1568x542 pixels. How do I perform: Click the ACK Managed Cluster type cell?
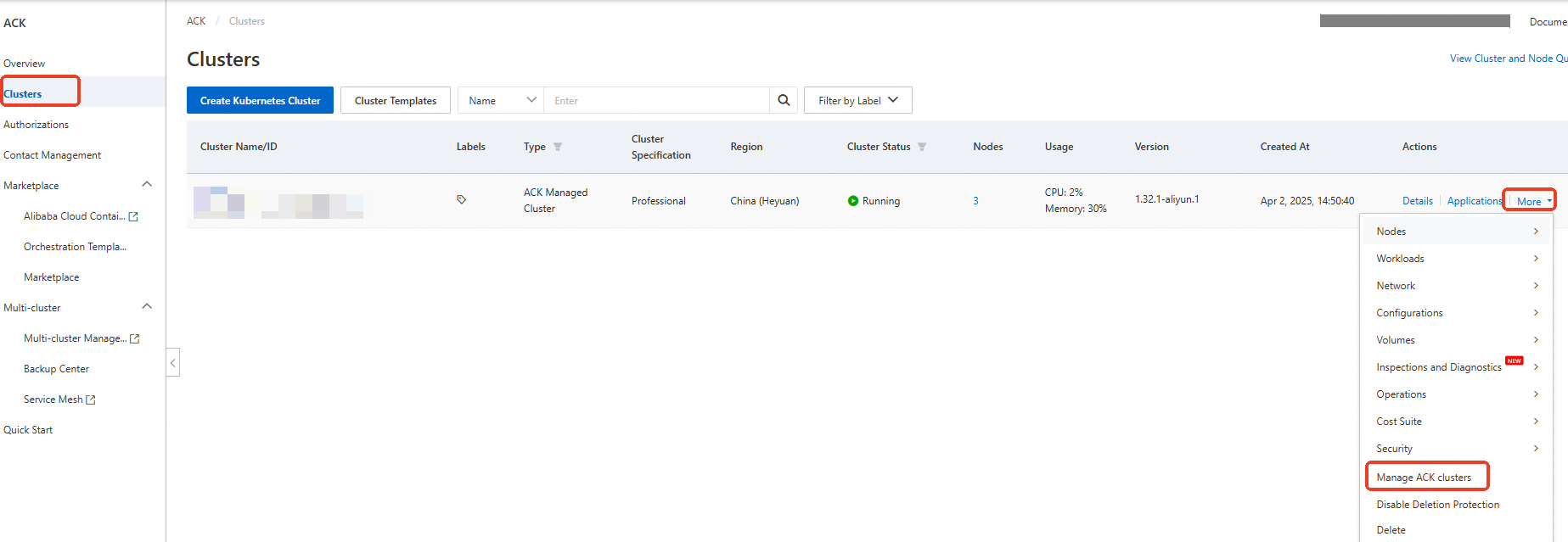(x=556, y=200)
